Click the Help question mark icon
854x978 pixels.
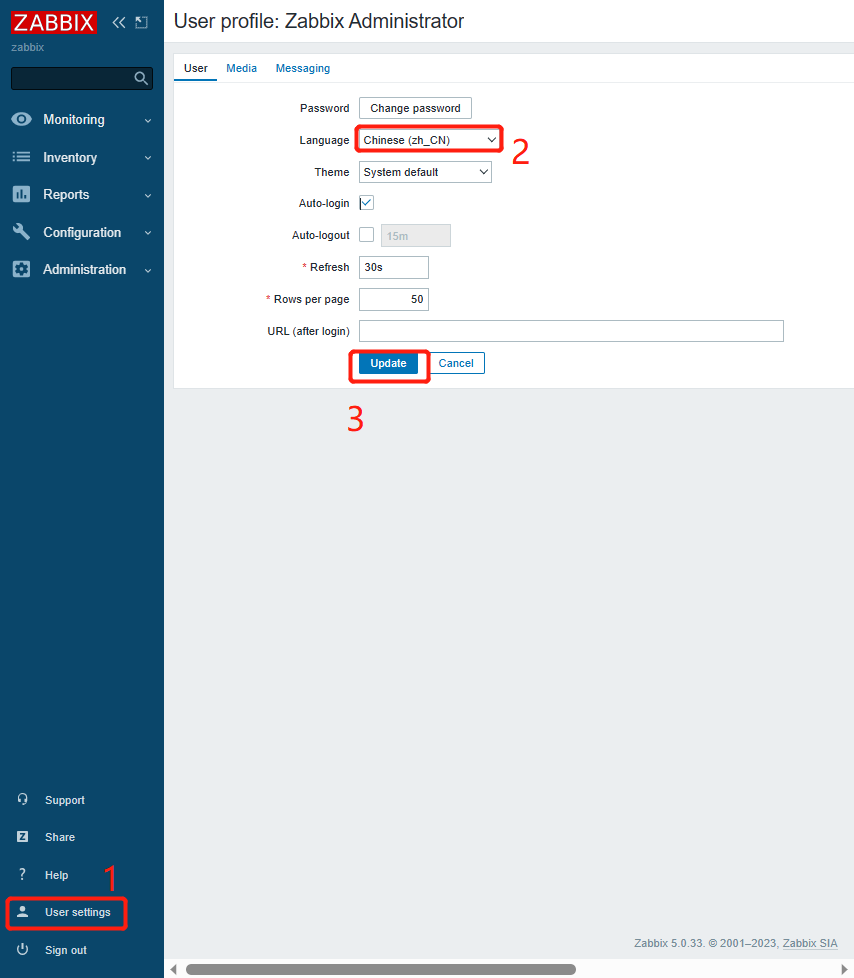pyautogui.click(x=22, y=874)
